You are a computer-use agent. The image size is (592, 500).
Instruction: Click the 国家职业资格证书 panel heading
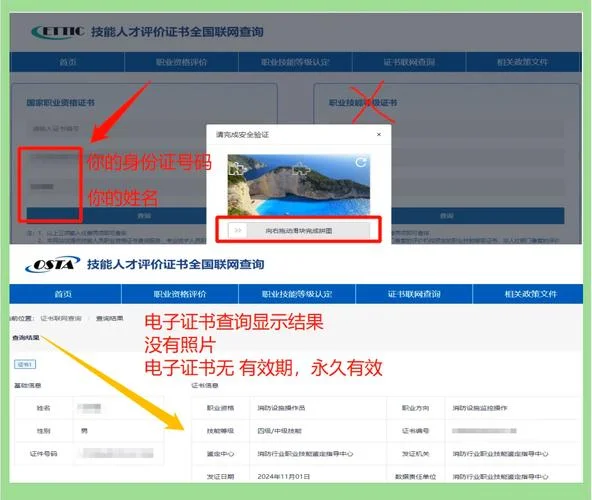coord(60,103)
